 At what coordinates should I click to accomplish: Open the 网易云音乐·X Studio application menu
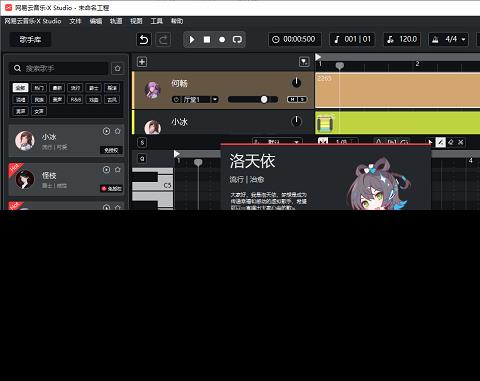click(x=33, y=21)
